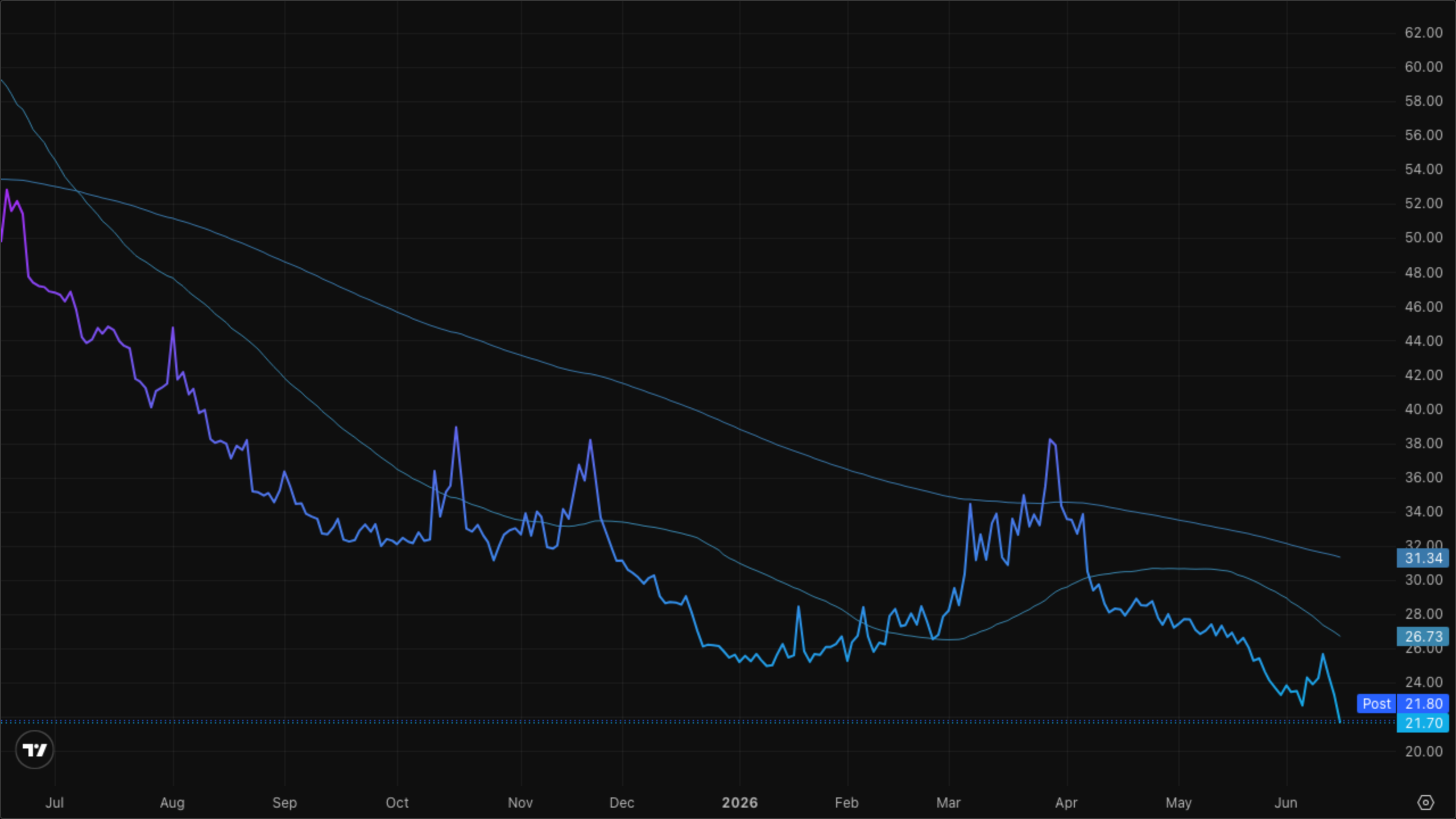Click the 60.00 price axis value
The height and width of the screenshot is (819, 1456).
pyautogui.click(x=1424, y=67)
